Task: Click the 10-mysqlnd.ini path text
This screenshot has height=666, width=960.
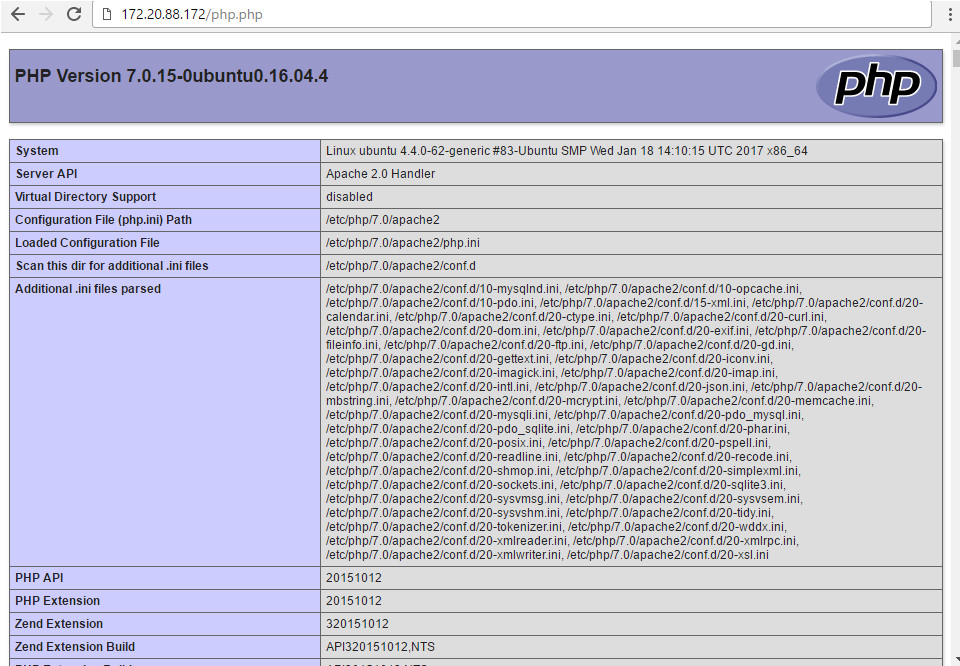Action: 443,289
